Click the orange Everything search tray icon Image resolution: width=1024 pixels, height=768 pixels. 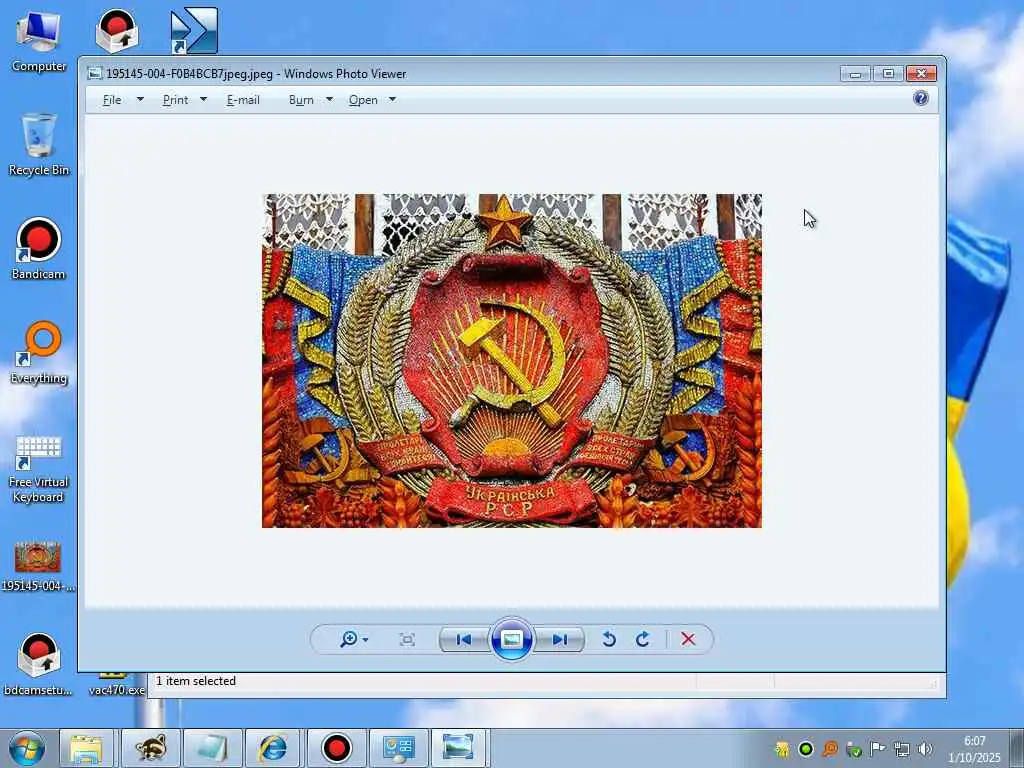click(x=829, y=748)
